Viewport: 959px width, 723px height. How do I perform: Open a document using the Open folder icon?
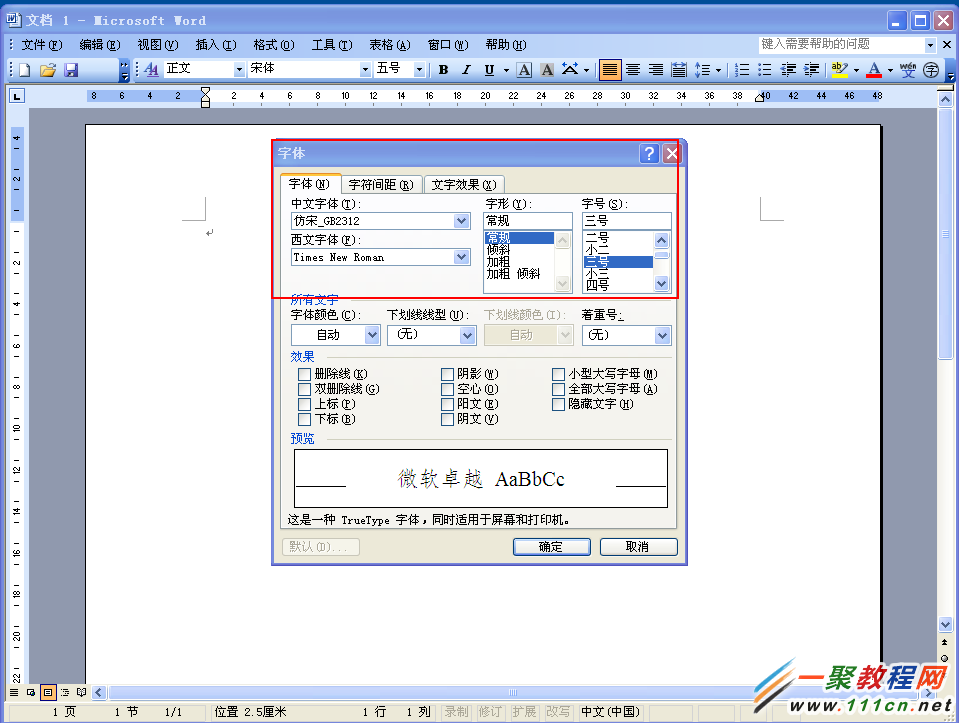pos(47,69)
